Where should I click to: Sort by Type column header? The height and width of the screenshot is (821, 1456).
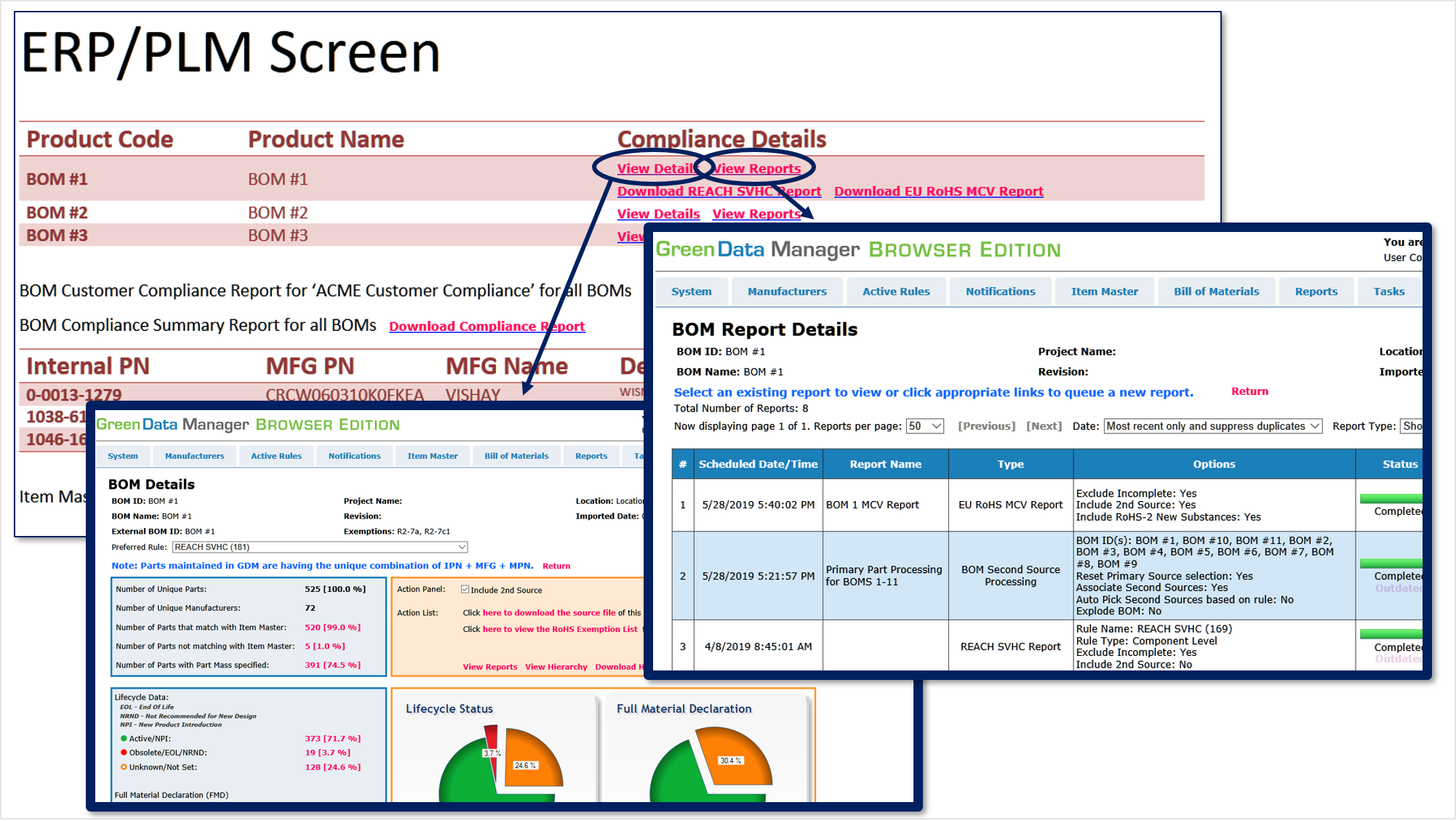point(1010,464)
